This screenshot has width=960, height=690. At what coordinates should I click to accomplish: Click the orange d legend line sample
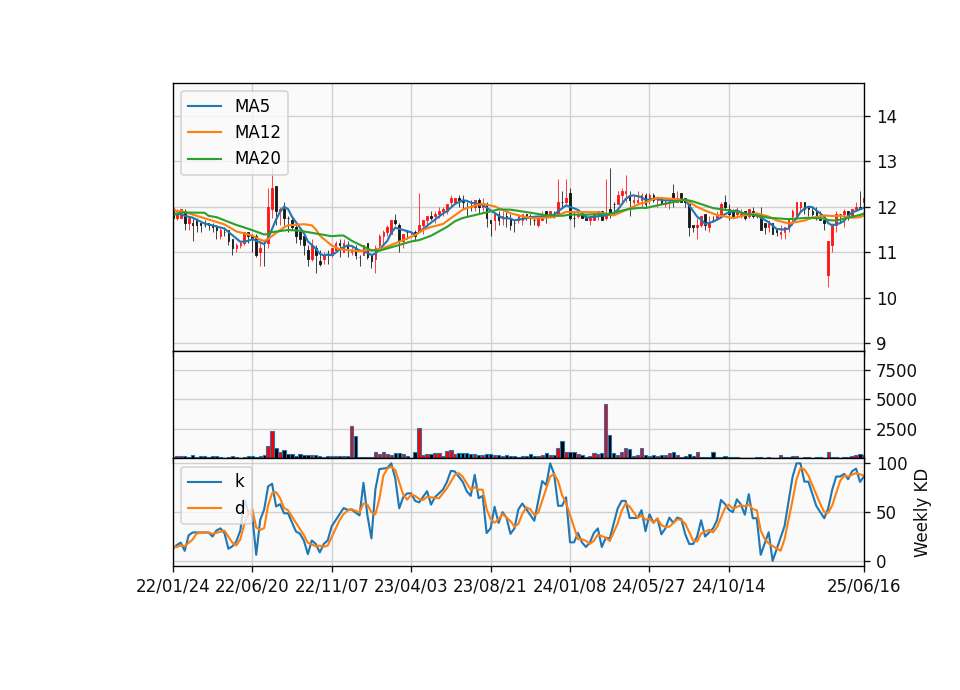click(204, 508)
